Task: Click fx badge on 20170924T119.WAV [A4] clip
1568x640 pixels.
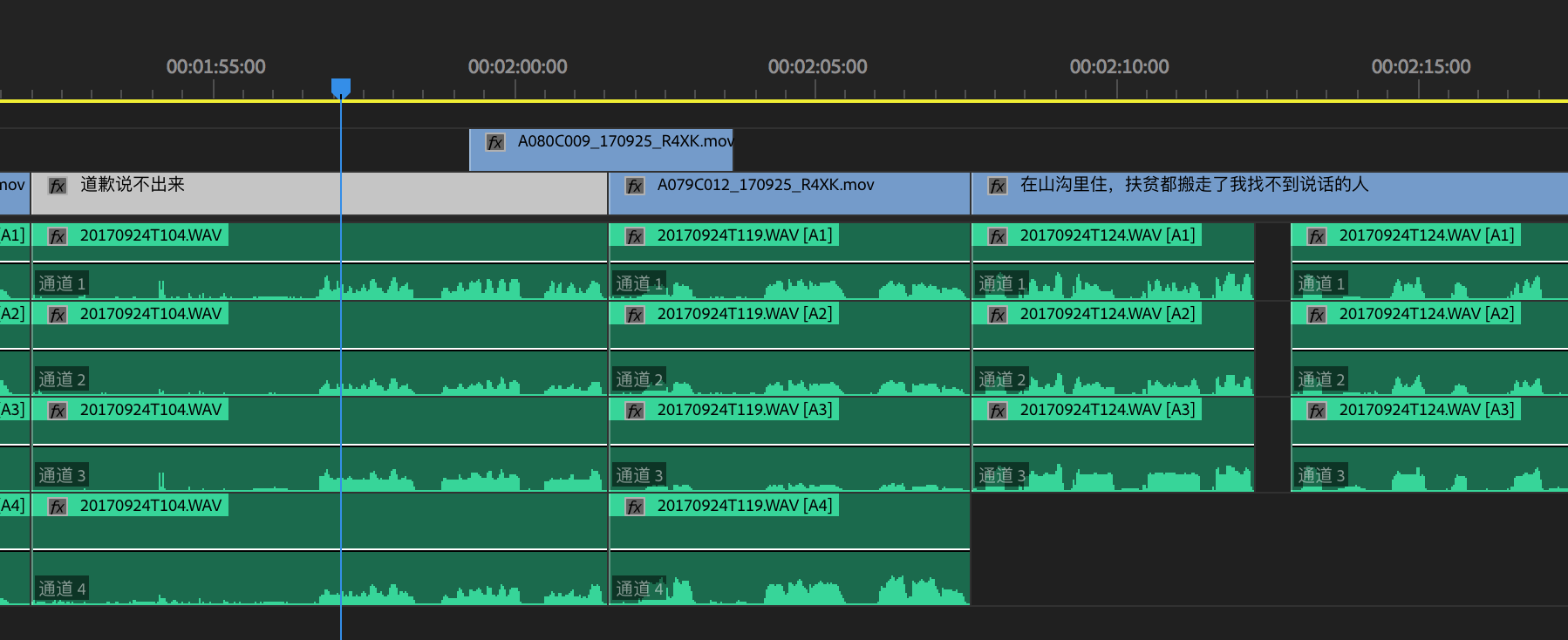Action: [x=635, y=507]
